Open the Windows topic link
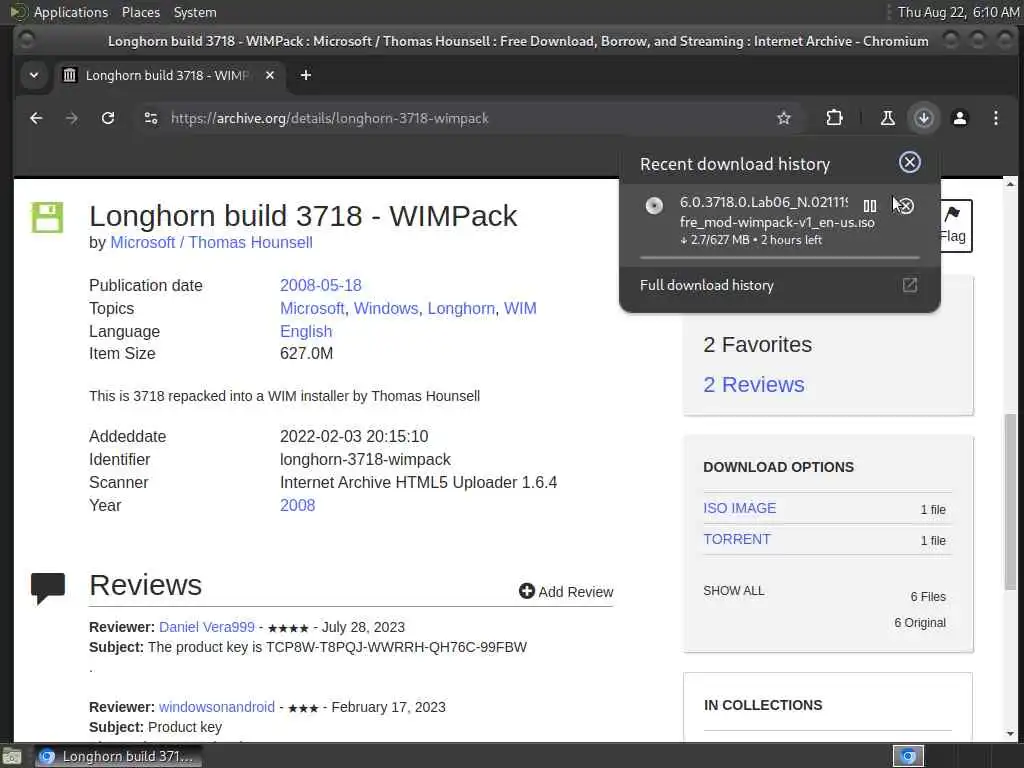Image resolution: width=1024 pixels, height=768 pixels. coord(386,308)
